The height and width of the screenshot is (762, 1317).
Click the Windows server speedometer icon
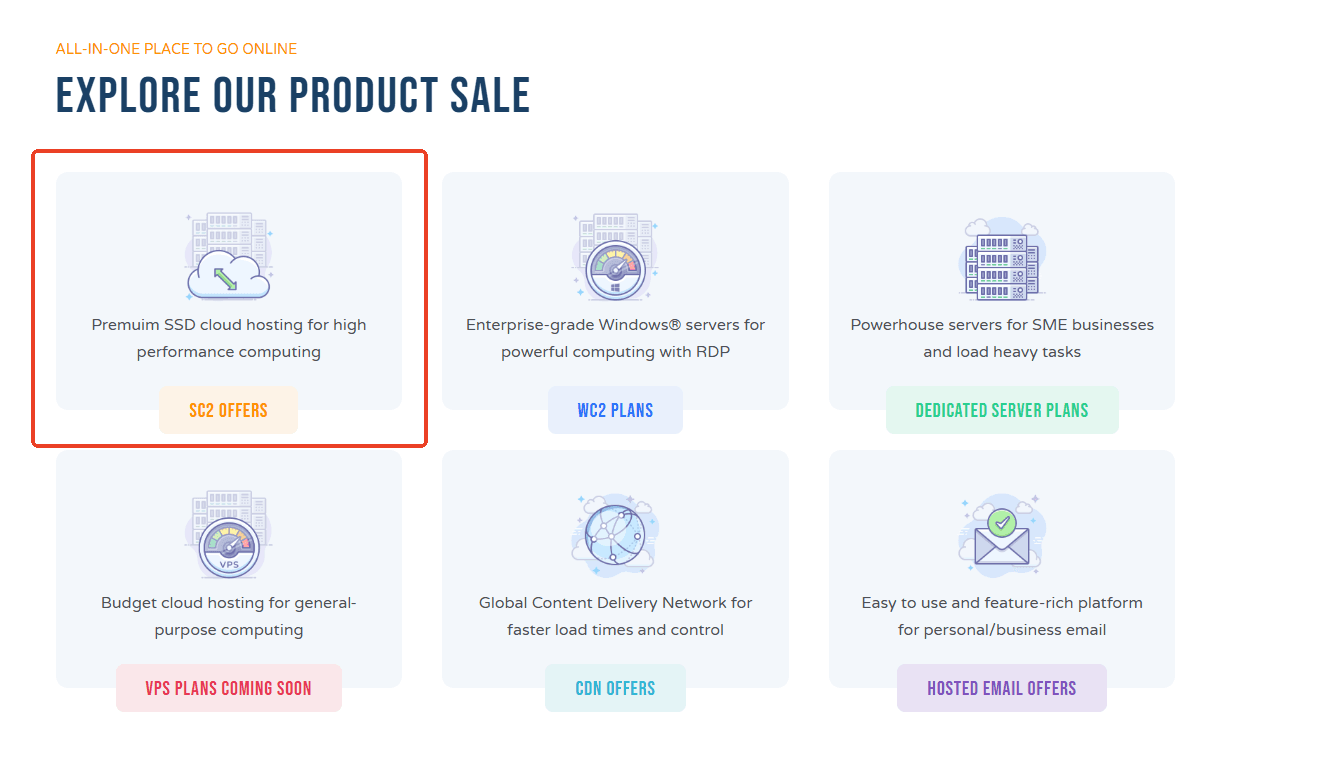pos(615,257)
